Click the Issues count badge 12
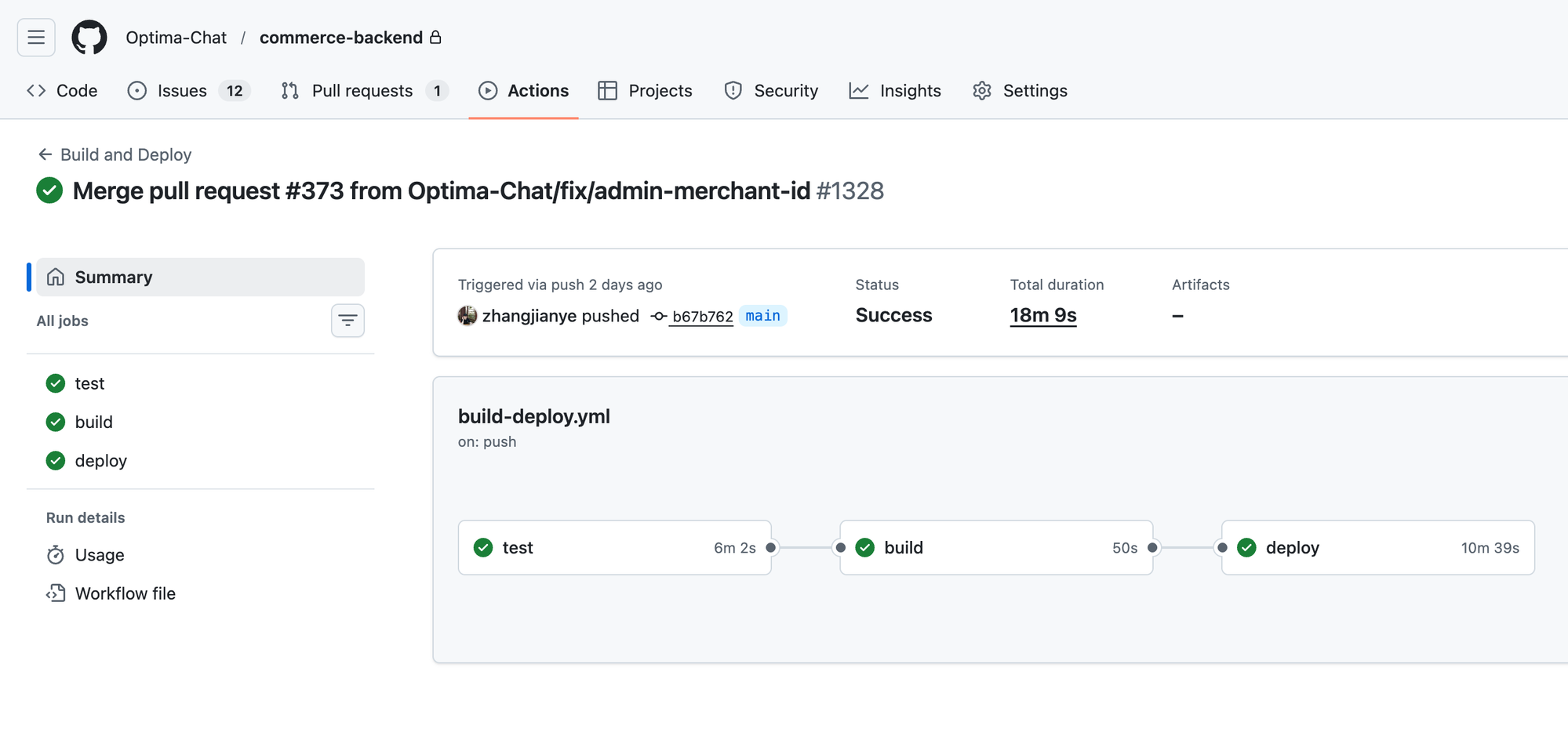1568x751 pixels. point(235,91)
